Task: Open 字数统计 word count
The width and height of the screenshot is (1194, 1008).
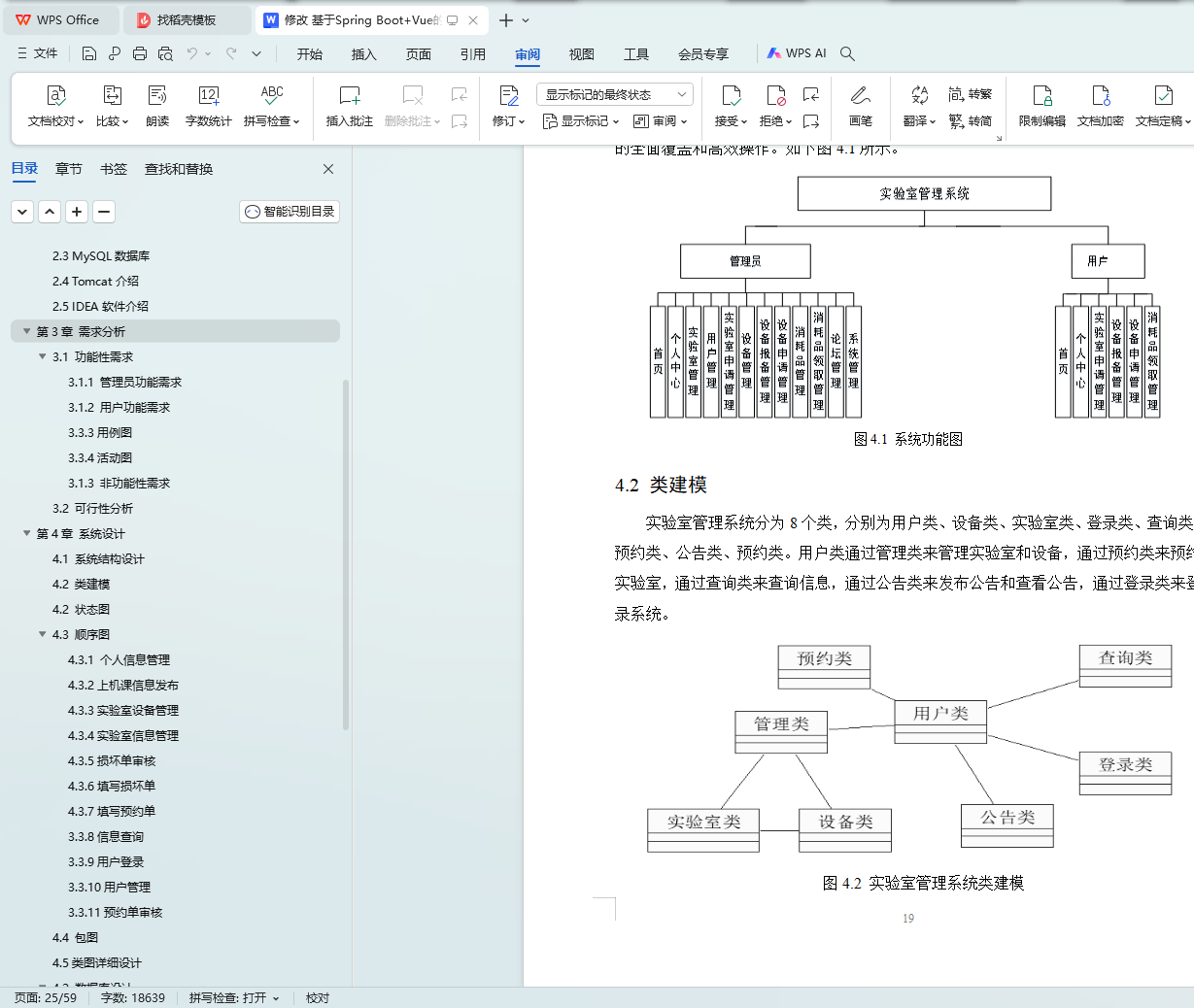Action: coord(208,107)
